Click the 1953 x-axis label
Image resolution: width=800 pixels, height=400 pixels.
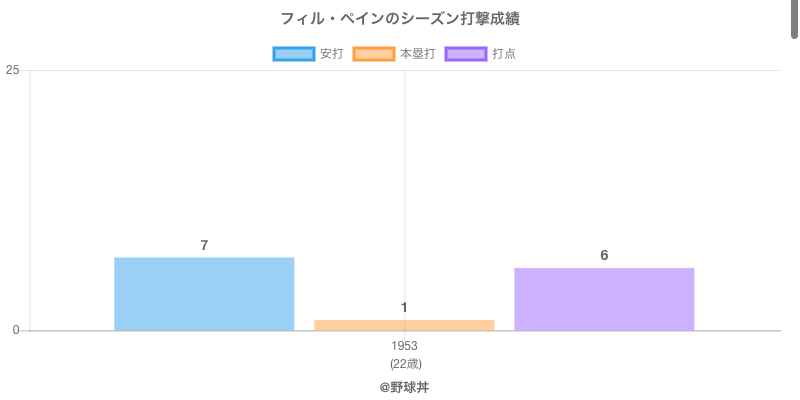coord(405,346)
